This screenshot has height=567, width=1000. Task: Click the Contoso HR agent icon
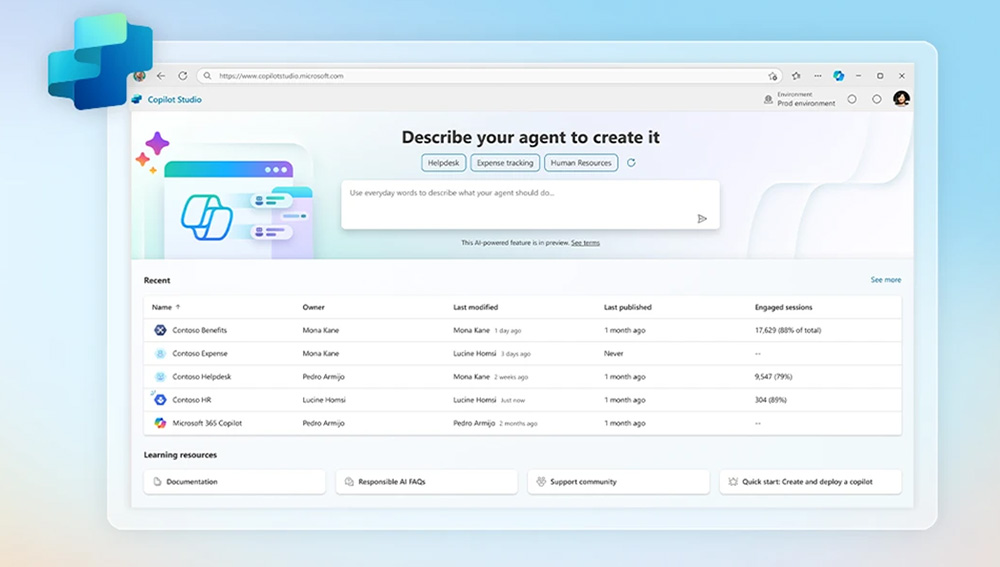coord(160,399)
